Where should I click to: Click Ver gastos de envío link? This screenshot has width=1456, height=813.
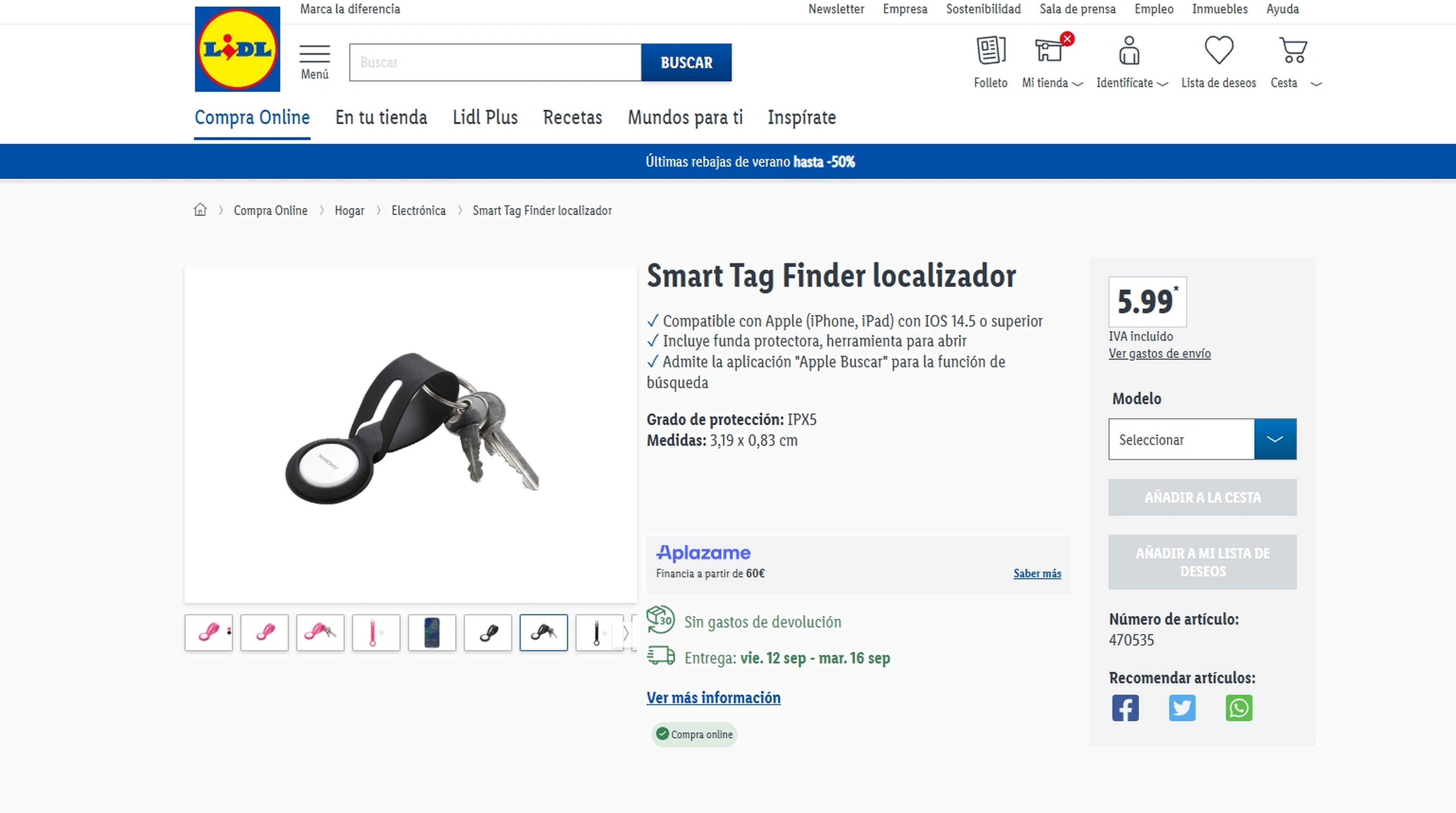(1159, 354)
